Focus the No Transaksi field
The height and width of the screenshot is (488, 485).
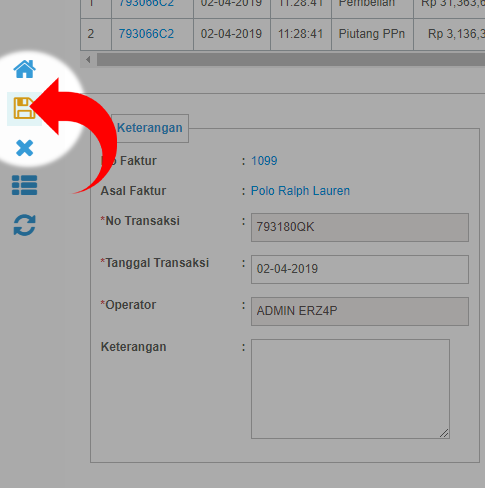click(x=360, y=227)
